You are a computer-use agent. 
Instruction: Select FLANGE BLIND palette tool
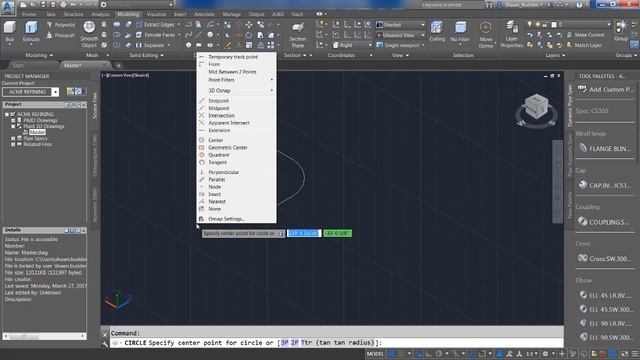coord(605,149)
